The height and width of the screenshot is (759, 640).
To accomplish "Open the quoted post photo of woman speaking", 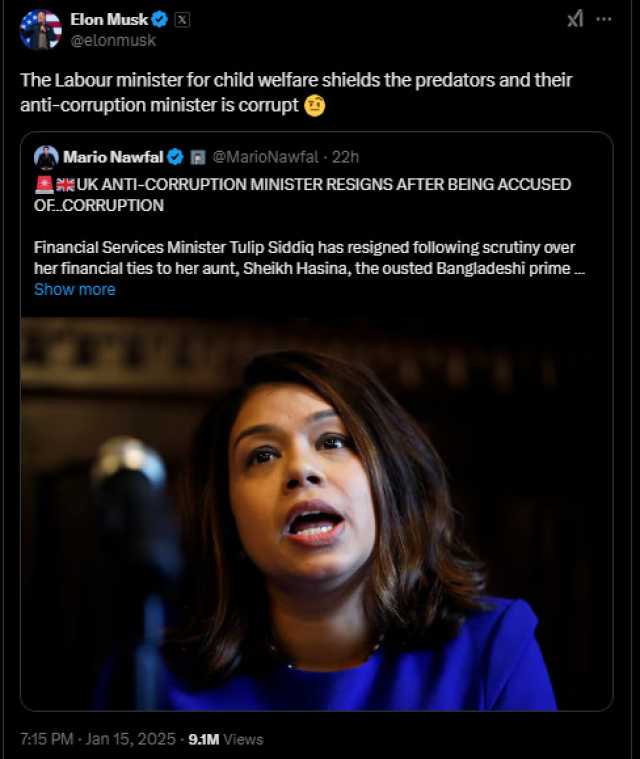I will point(317,514).
